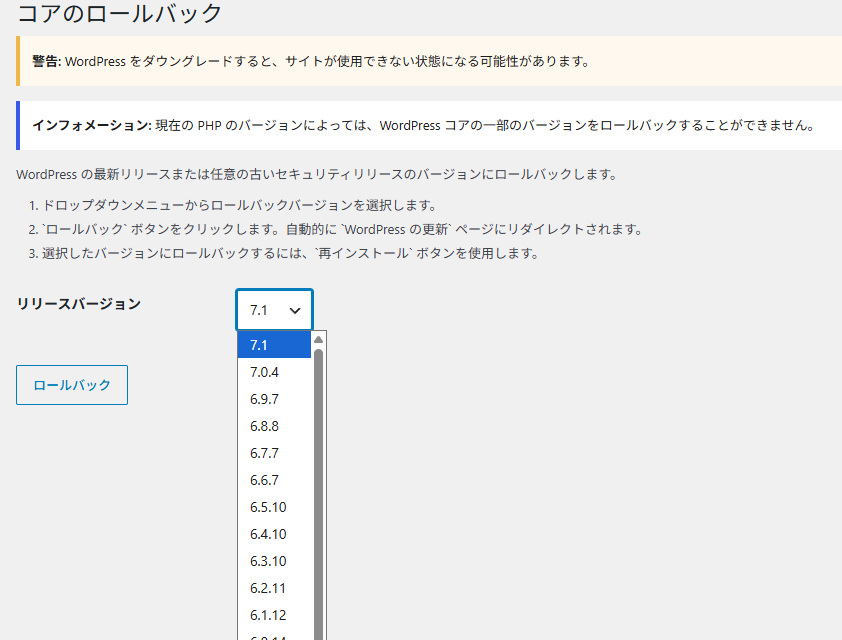This screenshot has width=842, height=640.
Task: Open the release version dropdown showing 7.1
Action: 274,310
